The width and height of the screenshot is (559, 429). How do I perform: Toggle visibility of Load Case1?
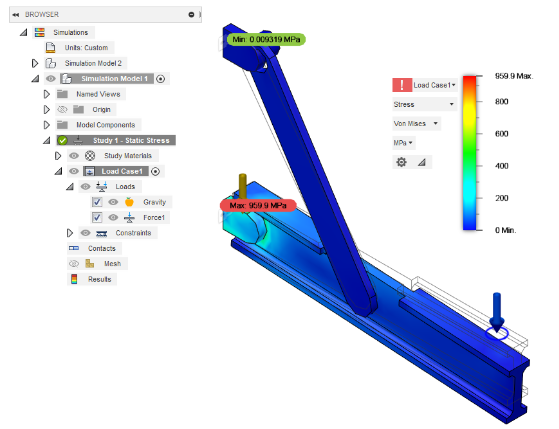(x=74, y=172)
